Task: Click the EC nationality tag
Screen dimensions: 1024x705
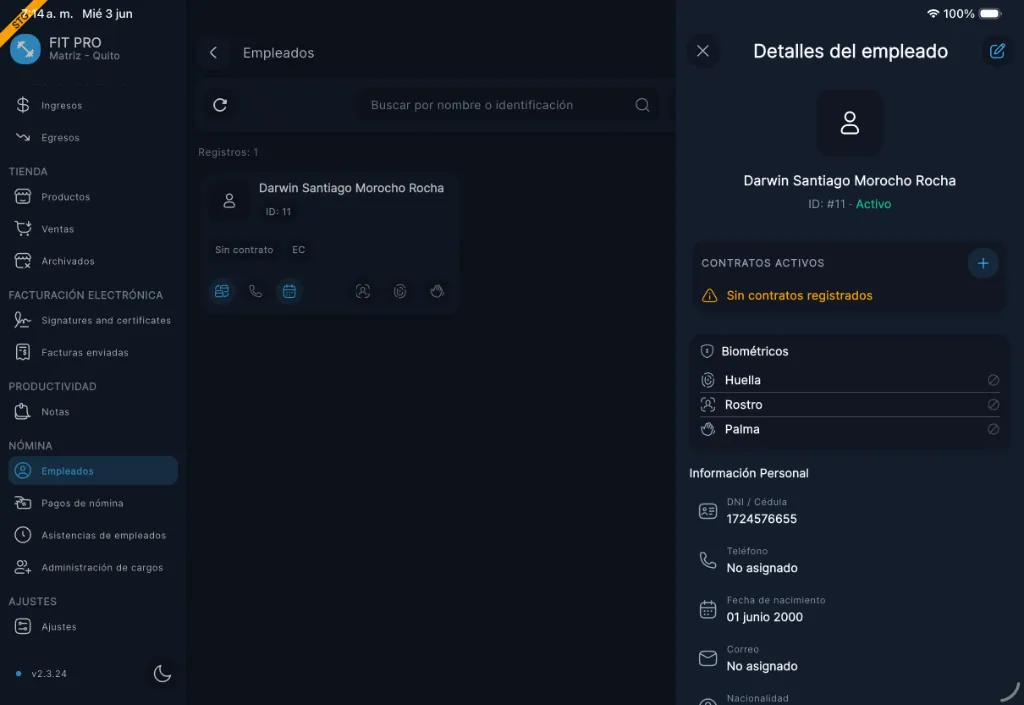Action: pos(298,249)
